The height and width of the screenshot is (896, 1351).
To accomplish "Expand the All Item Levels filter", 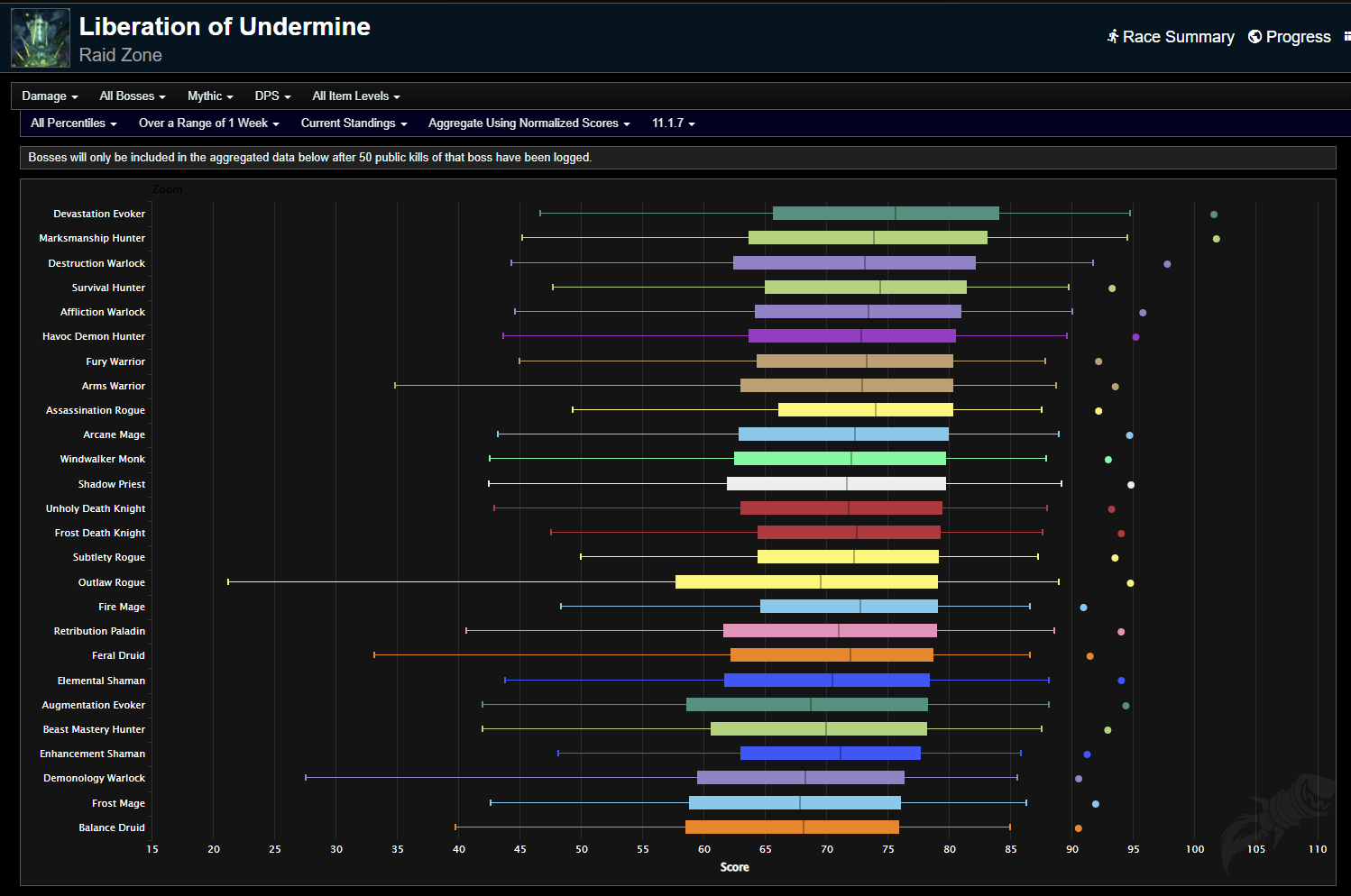I will 355,96.
